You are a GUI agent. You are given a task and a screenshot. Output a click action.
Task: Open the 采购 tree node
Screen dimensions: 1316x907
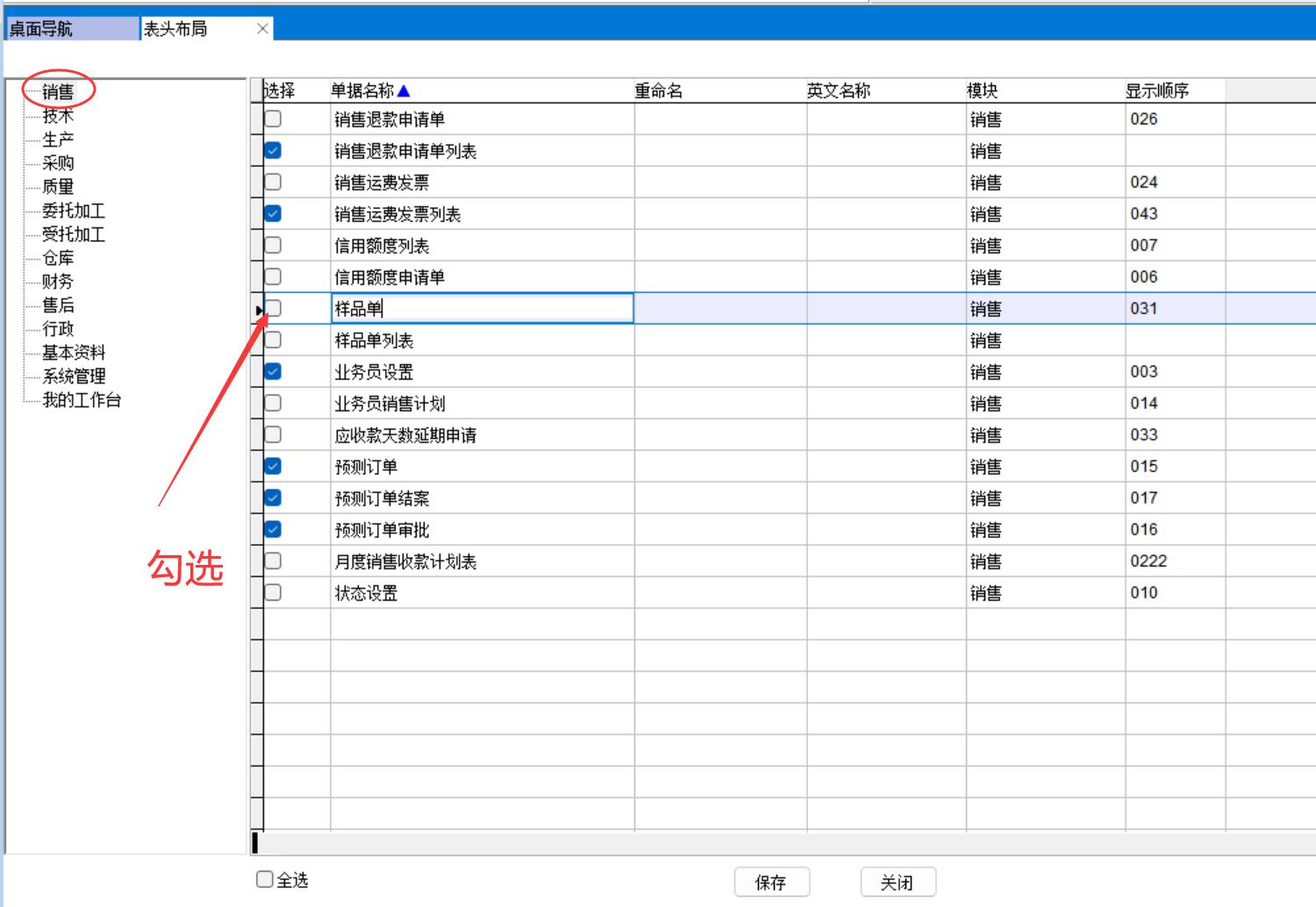(58, 163)
